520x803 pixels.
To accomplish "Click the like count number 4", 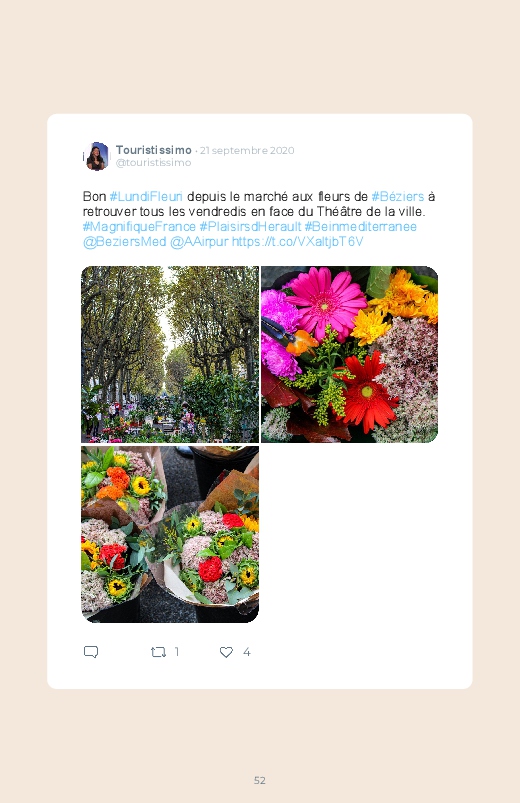I will 246,652.
